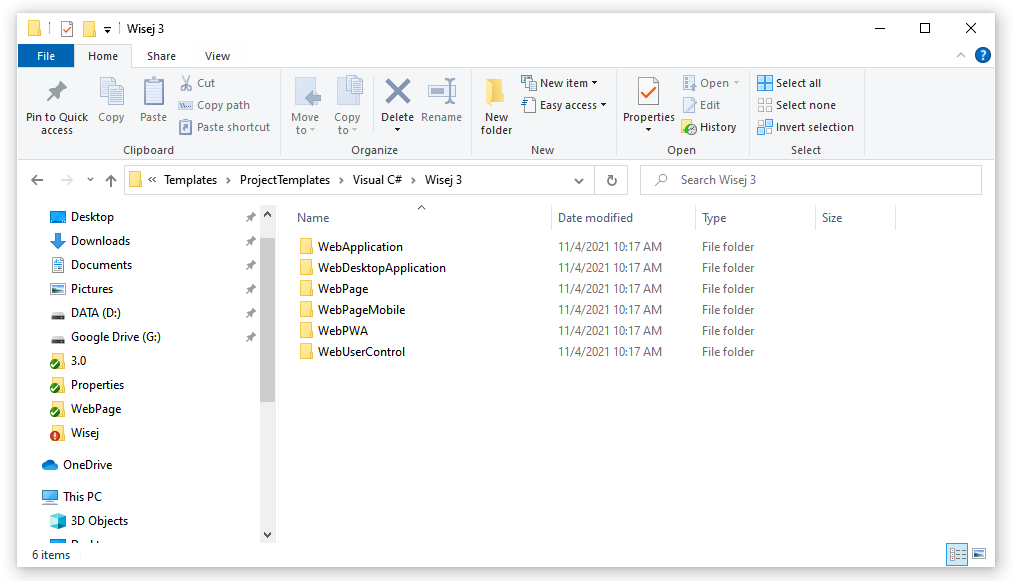Create a New folder

click(x=496, y=106)
